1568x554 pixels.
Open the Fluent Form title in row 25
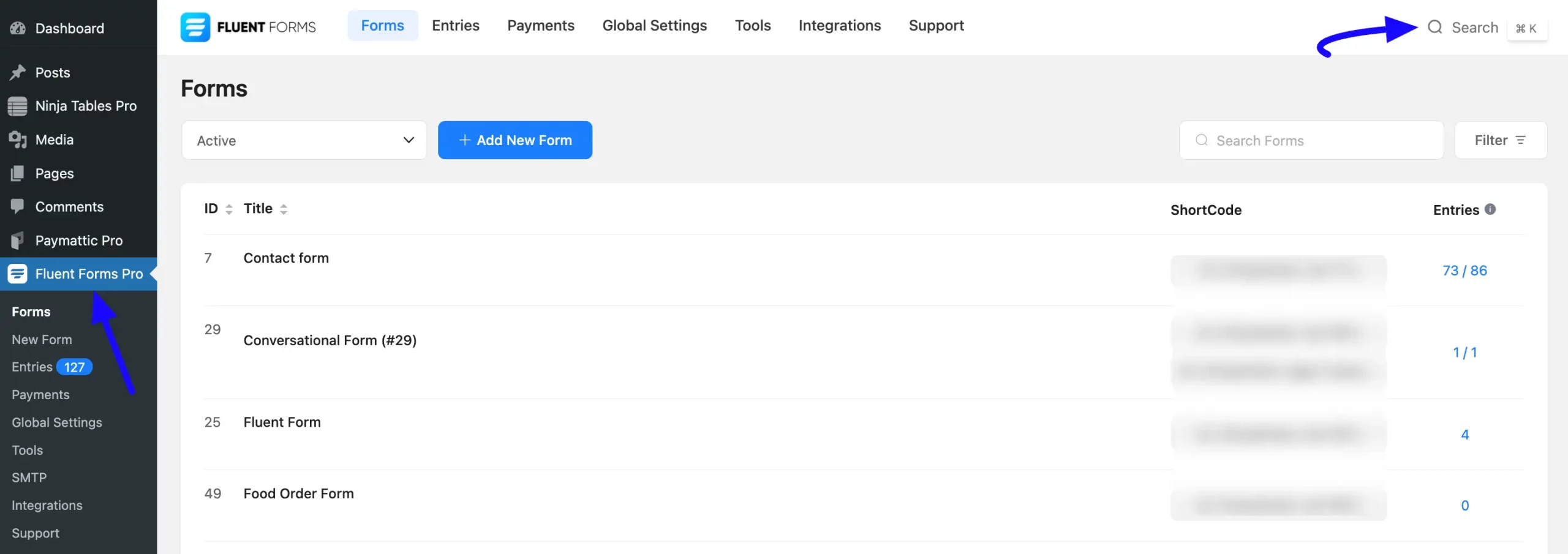[282, 422]
